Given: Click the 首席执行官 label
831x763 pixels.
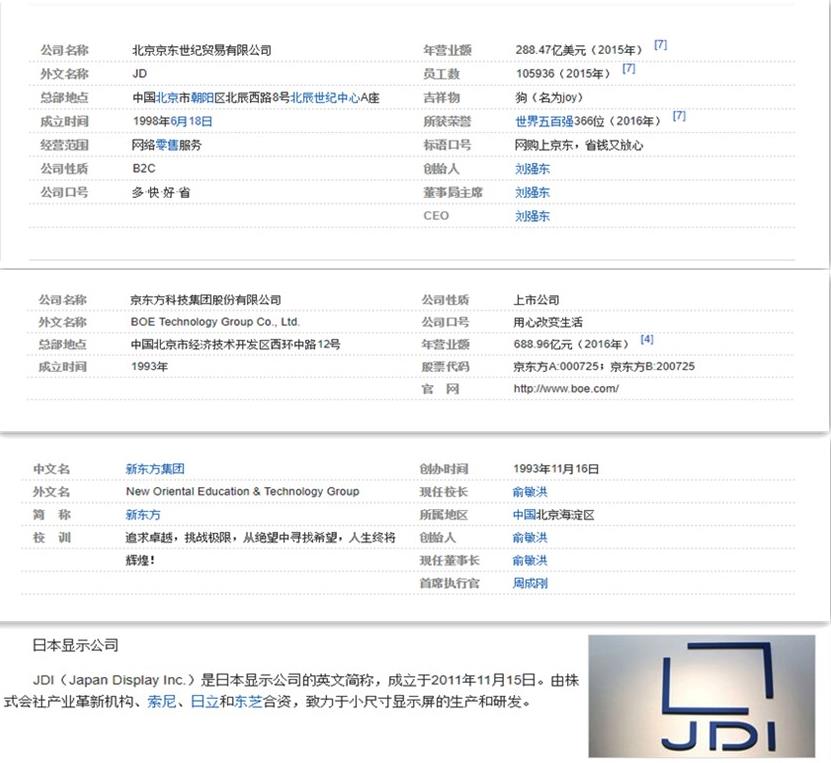Looking at the screenshot, I should pyautogui.click(x=449, y=583).
